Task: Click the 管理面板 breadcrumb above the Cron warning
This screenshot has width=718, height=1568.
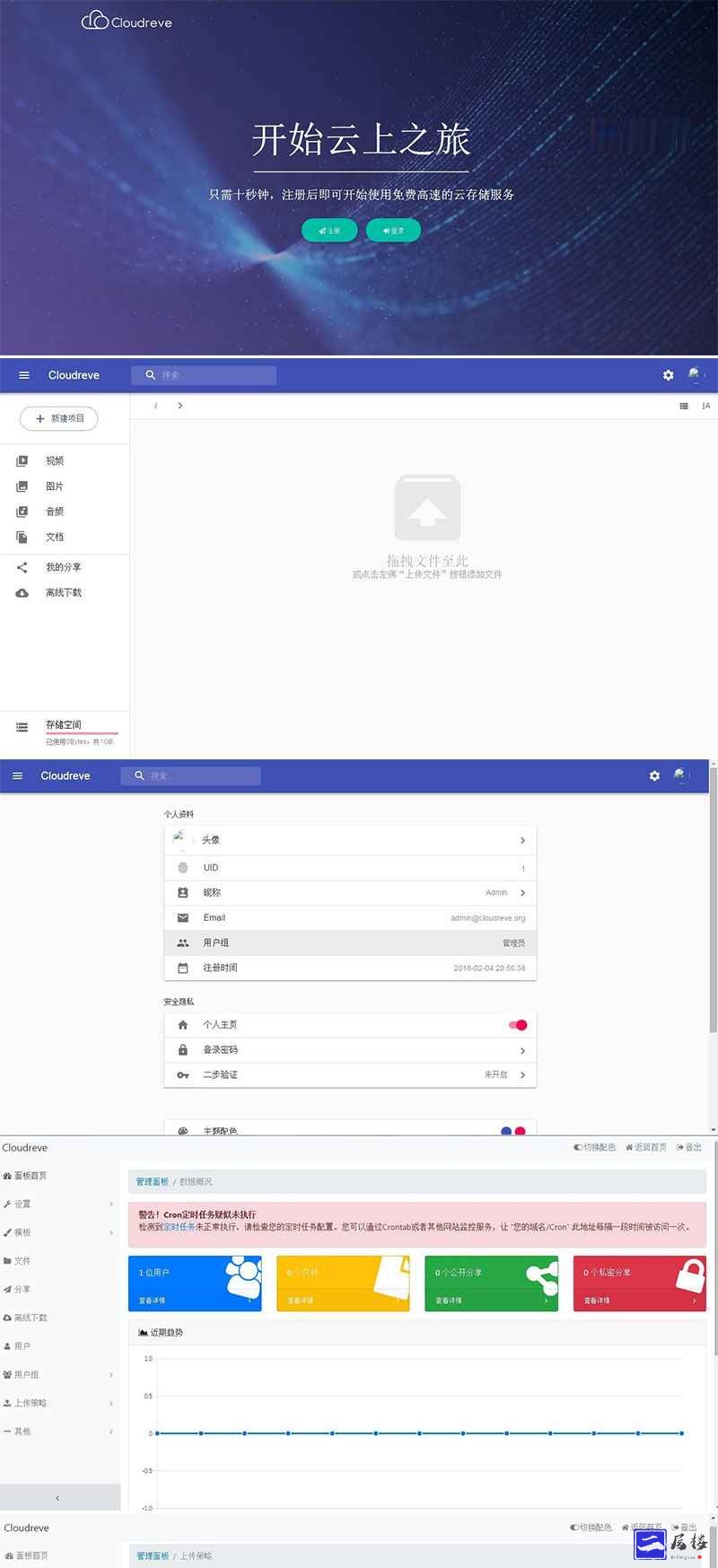Action: click(x=153, y=1182)
